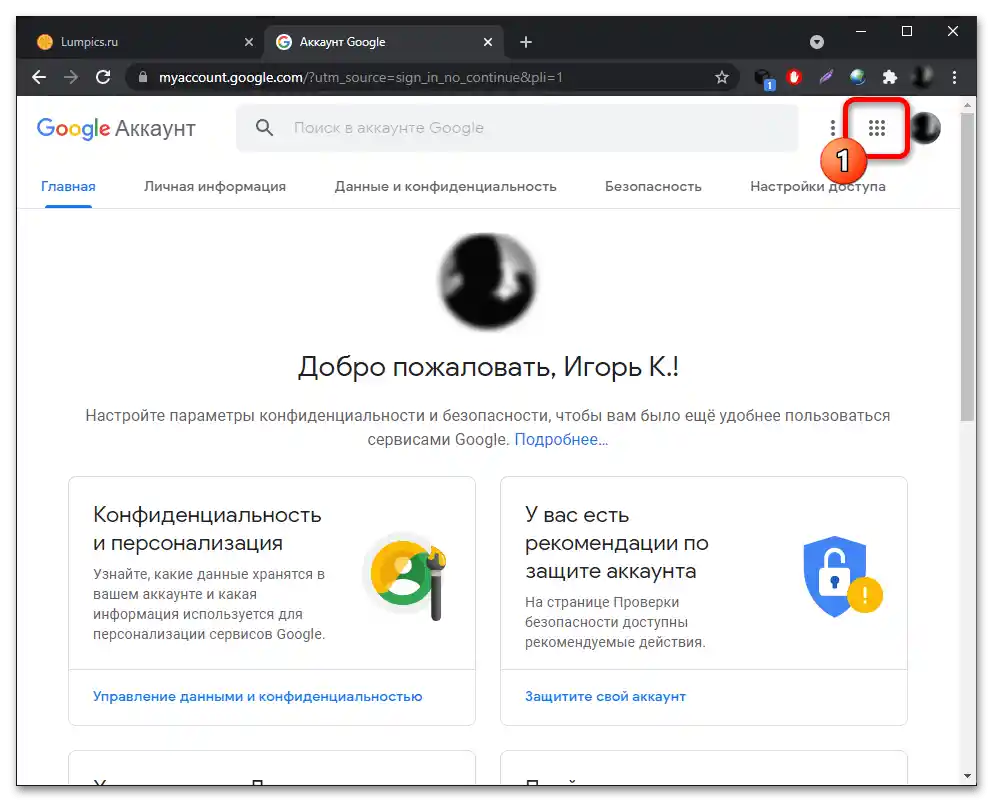The width and height of the screenshot is (993, 802).
Task: Reload the page
Action: click(103, 77)
